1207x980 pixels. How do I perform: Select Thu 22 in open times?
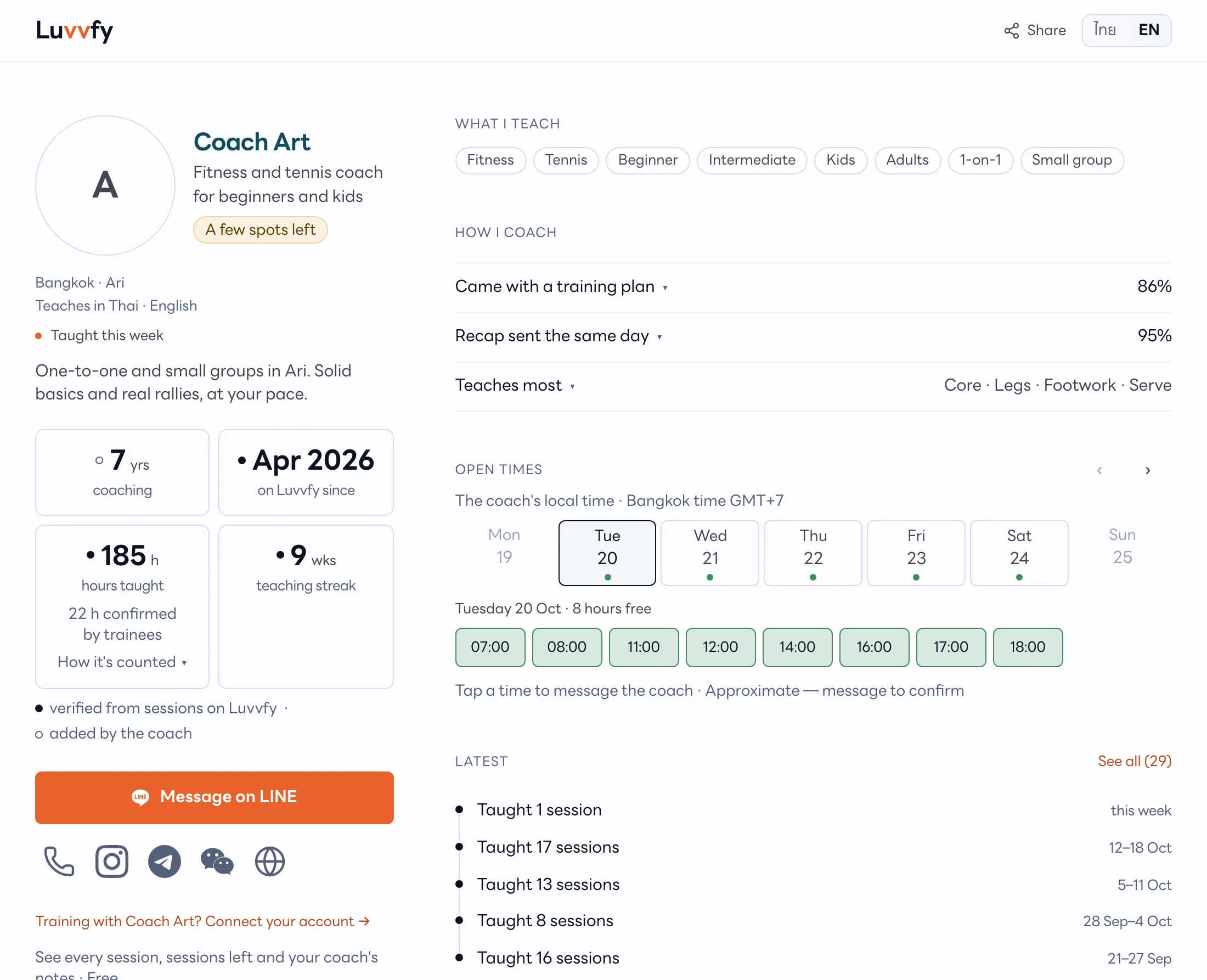(813, 553)
